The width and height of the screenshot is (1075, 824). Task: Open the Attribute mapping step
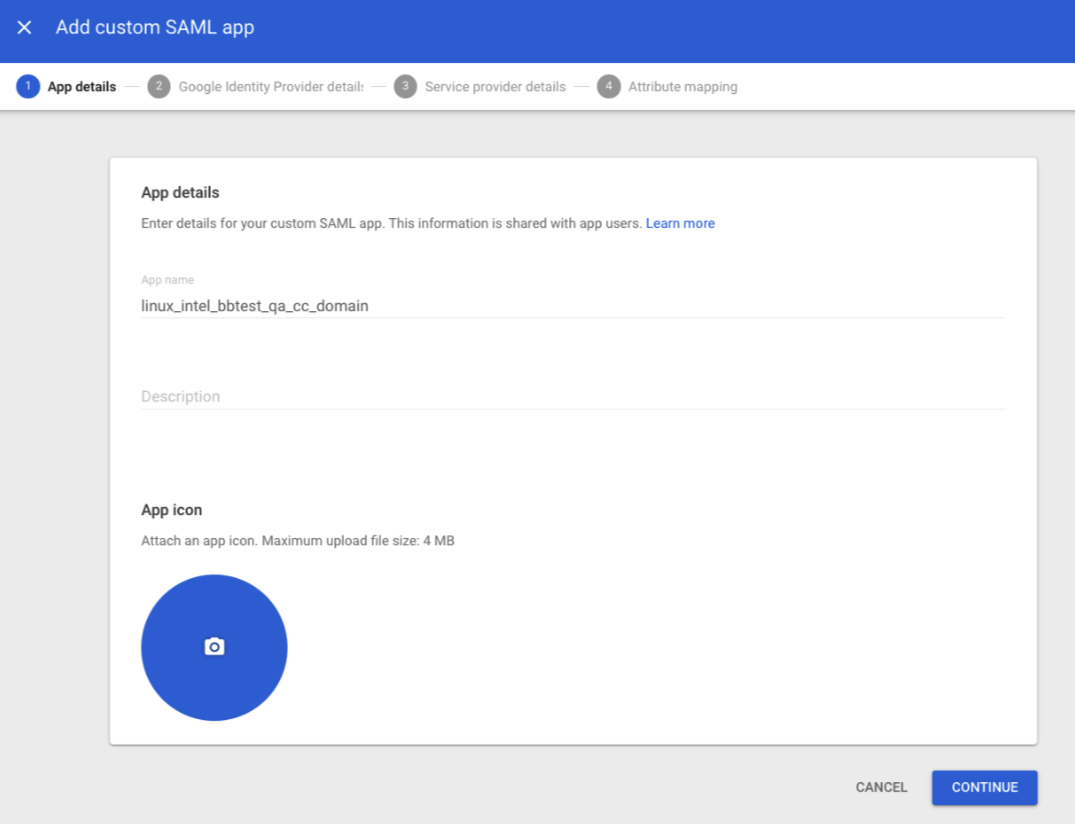(x=683, y=87)
